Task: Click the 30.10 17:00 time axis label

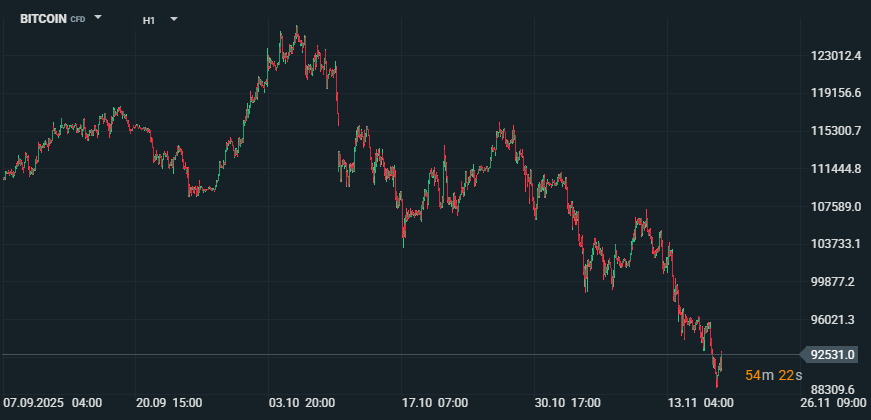Action: 567,403
